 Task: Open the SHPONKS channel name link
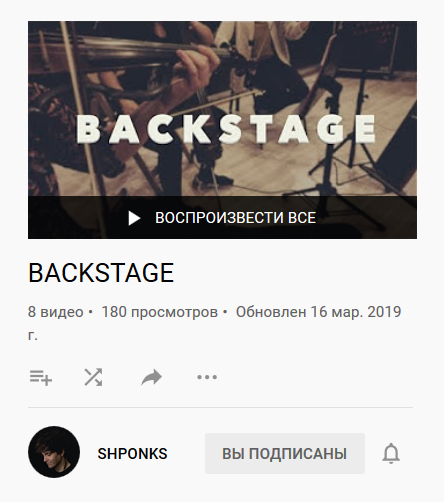[x=132, y=454]
